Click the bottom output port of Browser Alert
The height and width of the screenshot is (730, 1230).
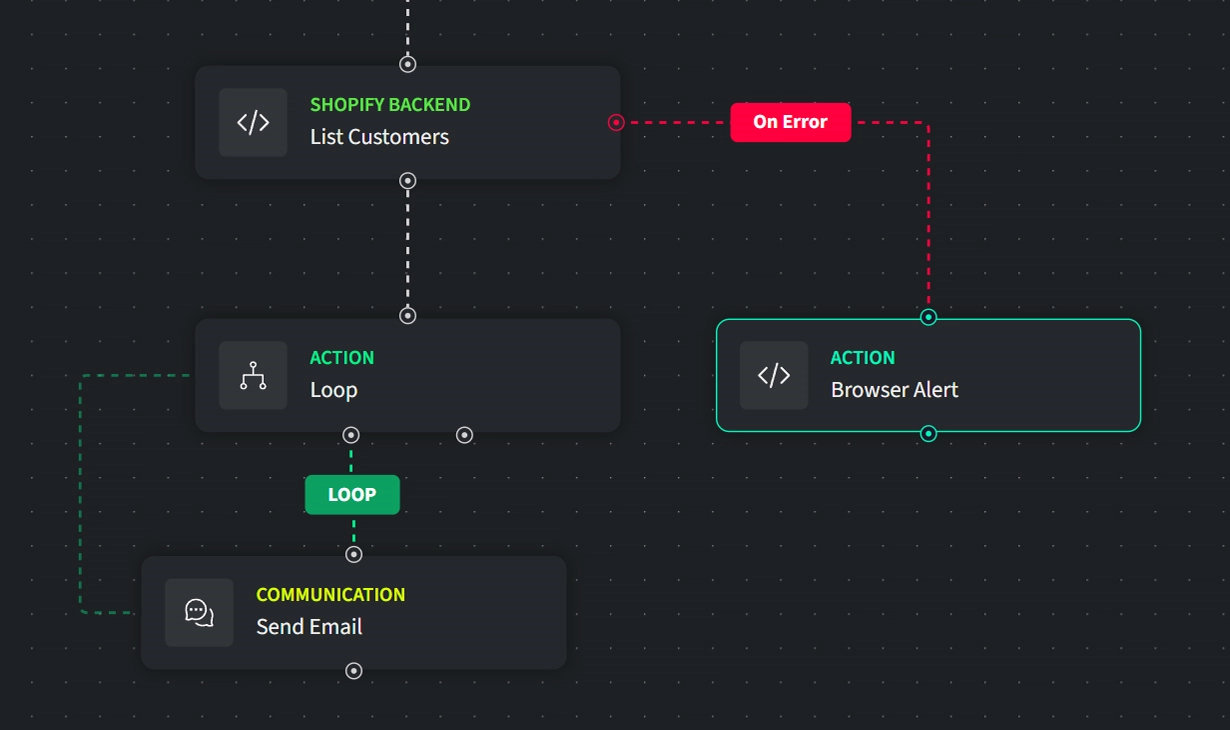coord(928,433)
